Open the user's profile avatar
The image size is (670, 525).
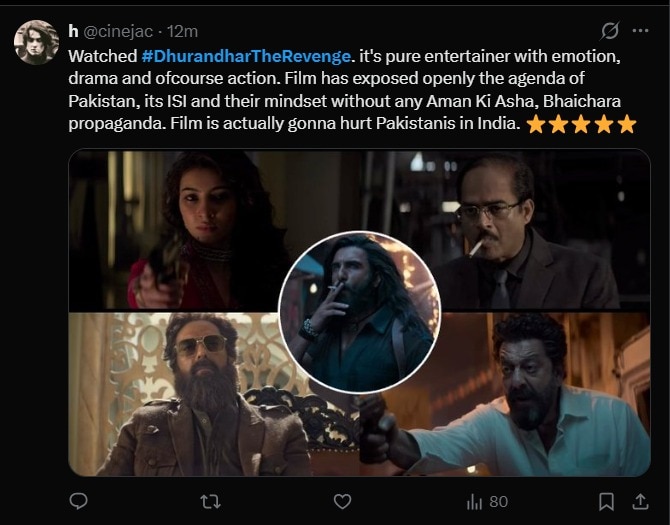tap(36, 42)
